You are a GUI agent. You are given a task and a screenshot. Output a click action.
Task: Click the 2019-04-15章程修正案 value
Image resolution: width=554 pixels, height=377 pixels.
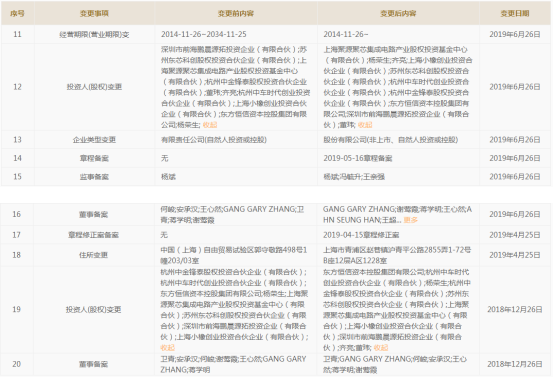[x=361, y=235]
